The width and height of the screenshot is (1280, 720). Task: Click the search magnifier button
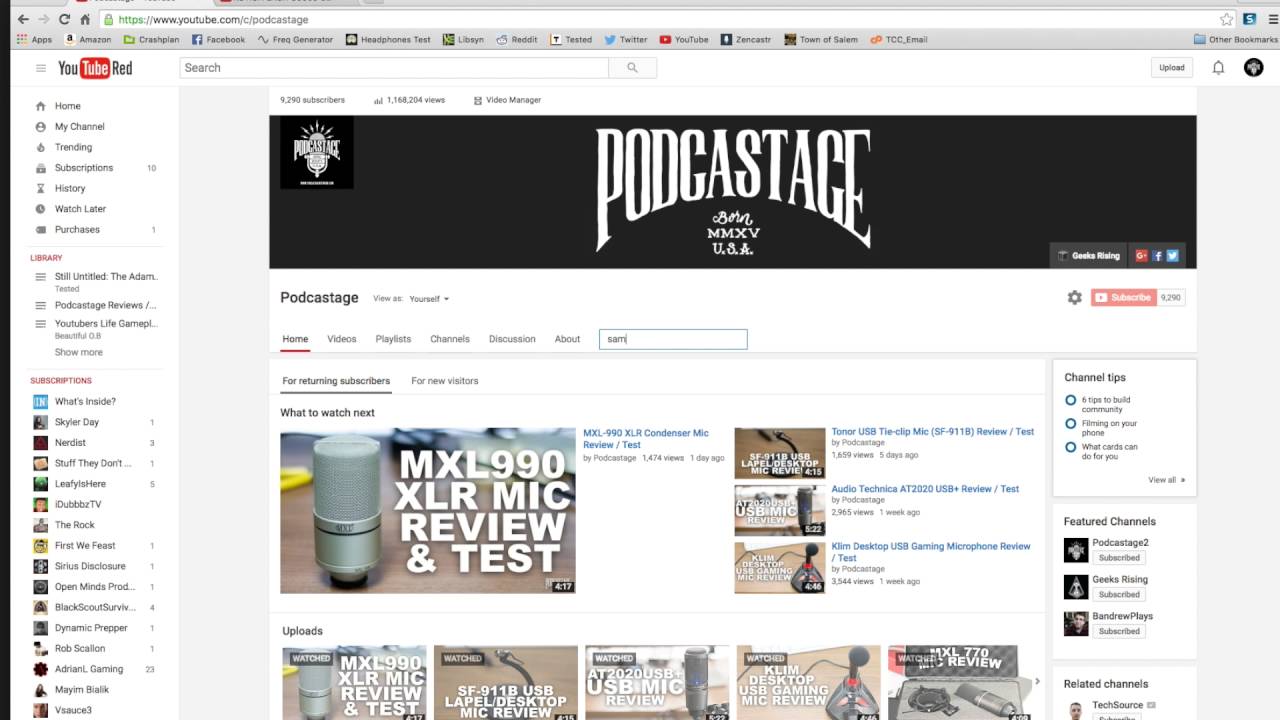(632, 68)
